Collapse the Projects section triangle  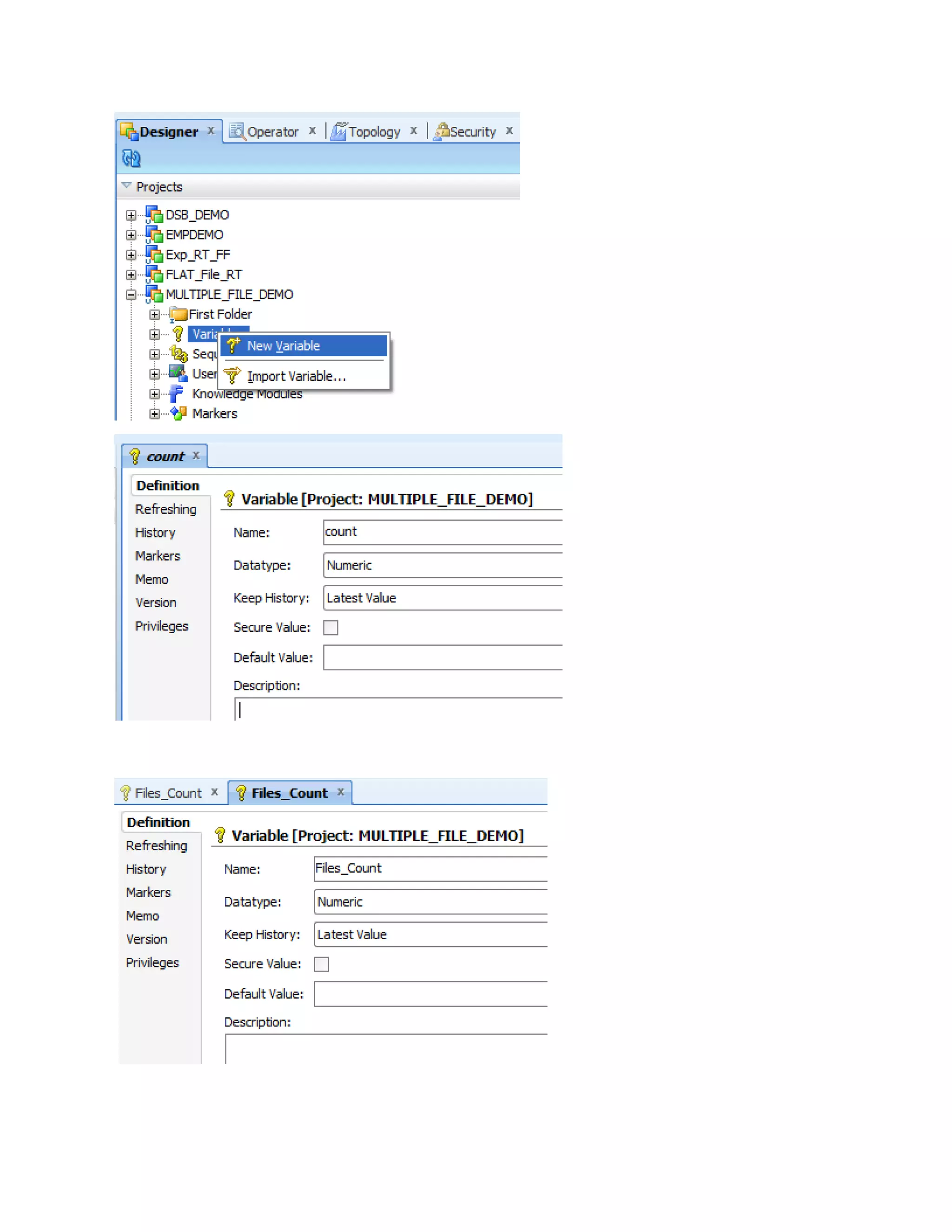point(126,185)
